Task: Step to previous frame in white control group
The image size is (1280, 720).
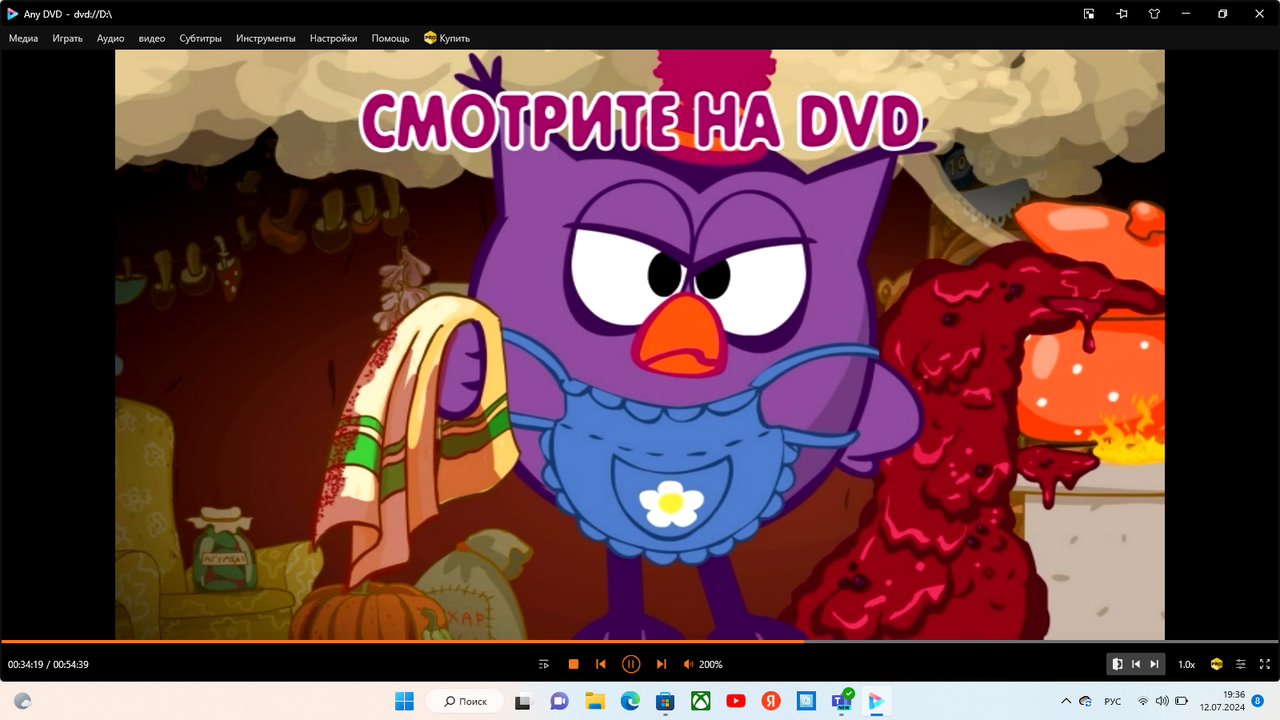Action: (x=1136, y=664)
